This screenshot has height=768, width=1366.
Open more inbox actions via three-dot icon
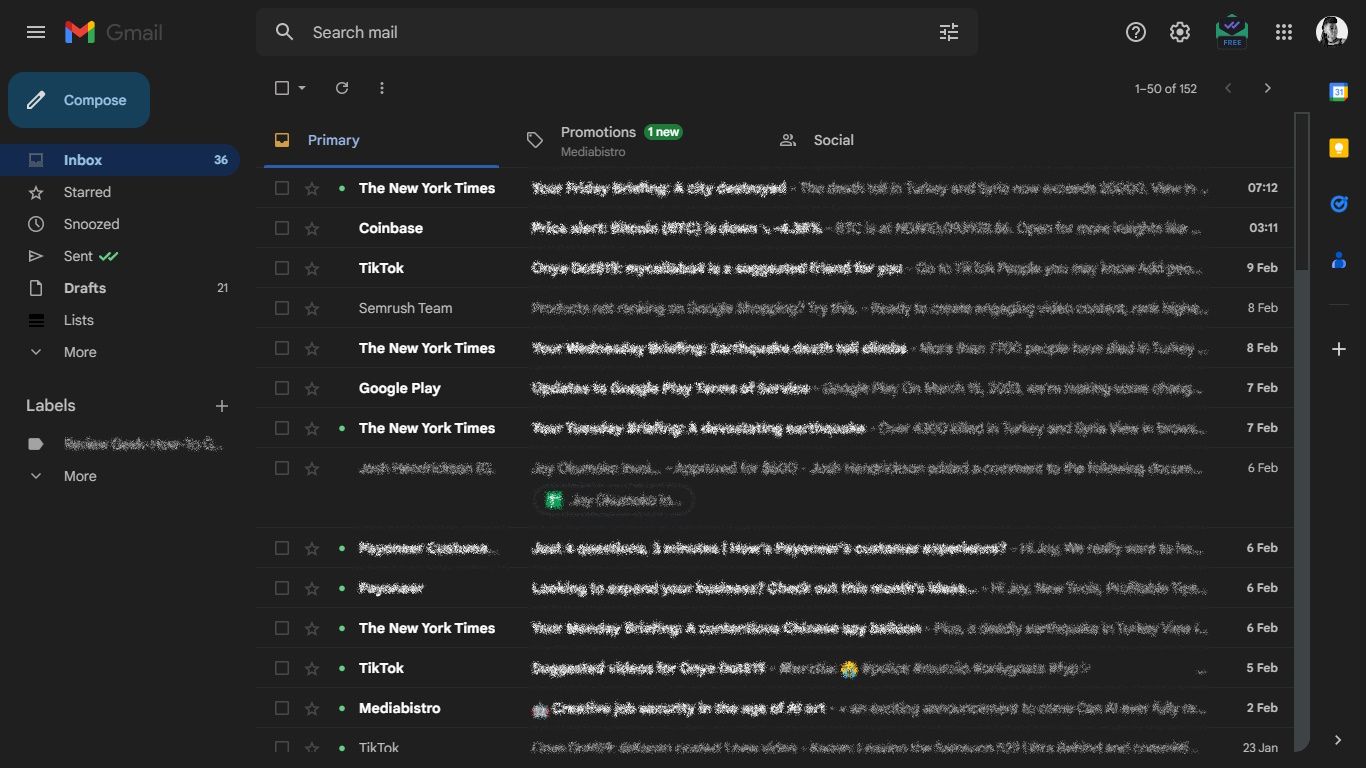[x=381, y=88]
